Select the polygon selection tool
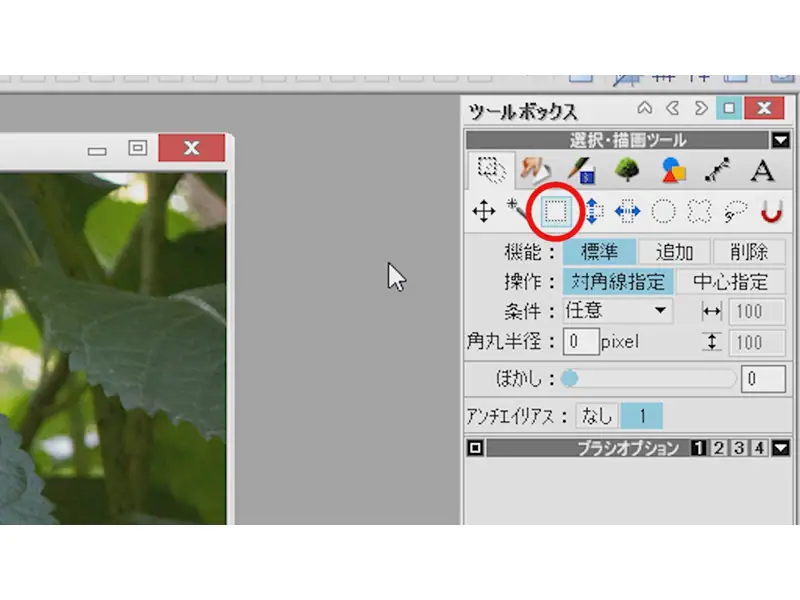800x600 pixels. (x=701, y=211)
